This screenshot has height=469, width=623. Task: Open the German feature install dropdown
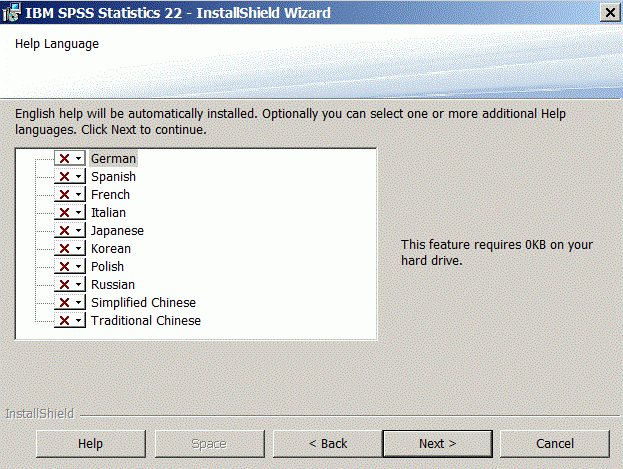(x=70, y=159)
